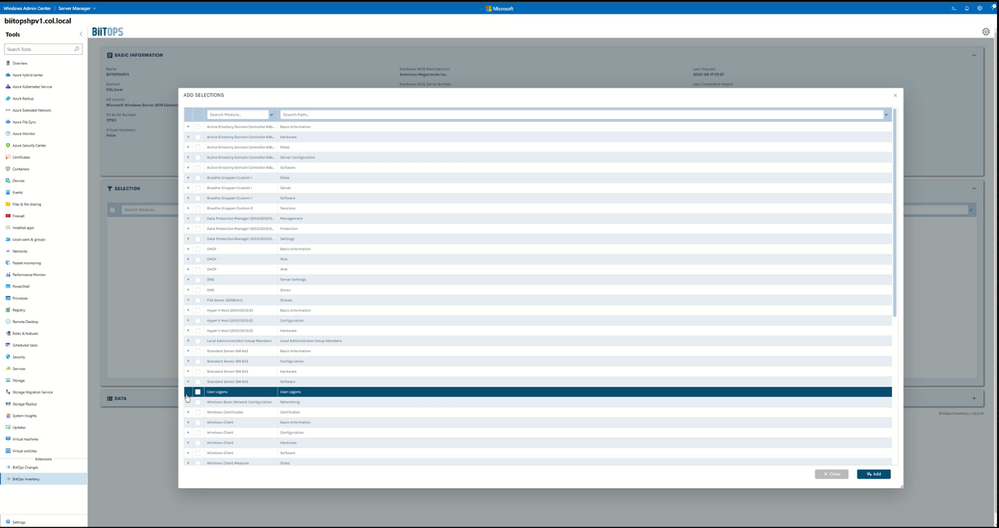Open Virtual switches tool
The image size is (999, 528).
coord(25,451)
